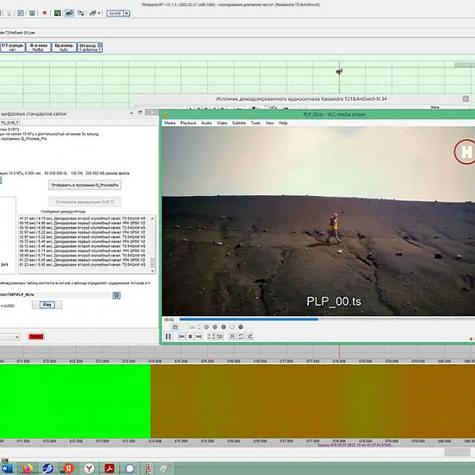475x475 pixels.
Task: Click the VLC seek progress bar
Action: [327, 319]
